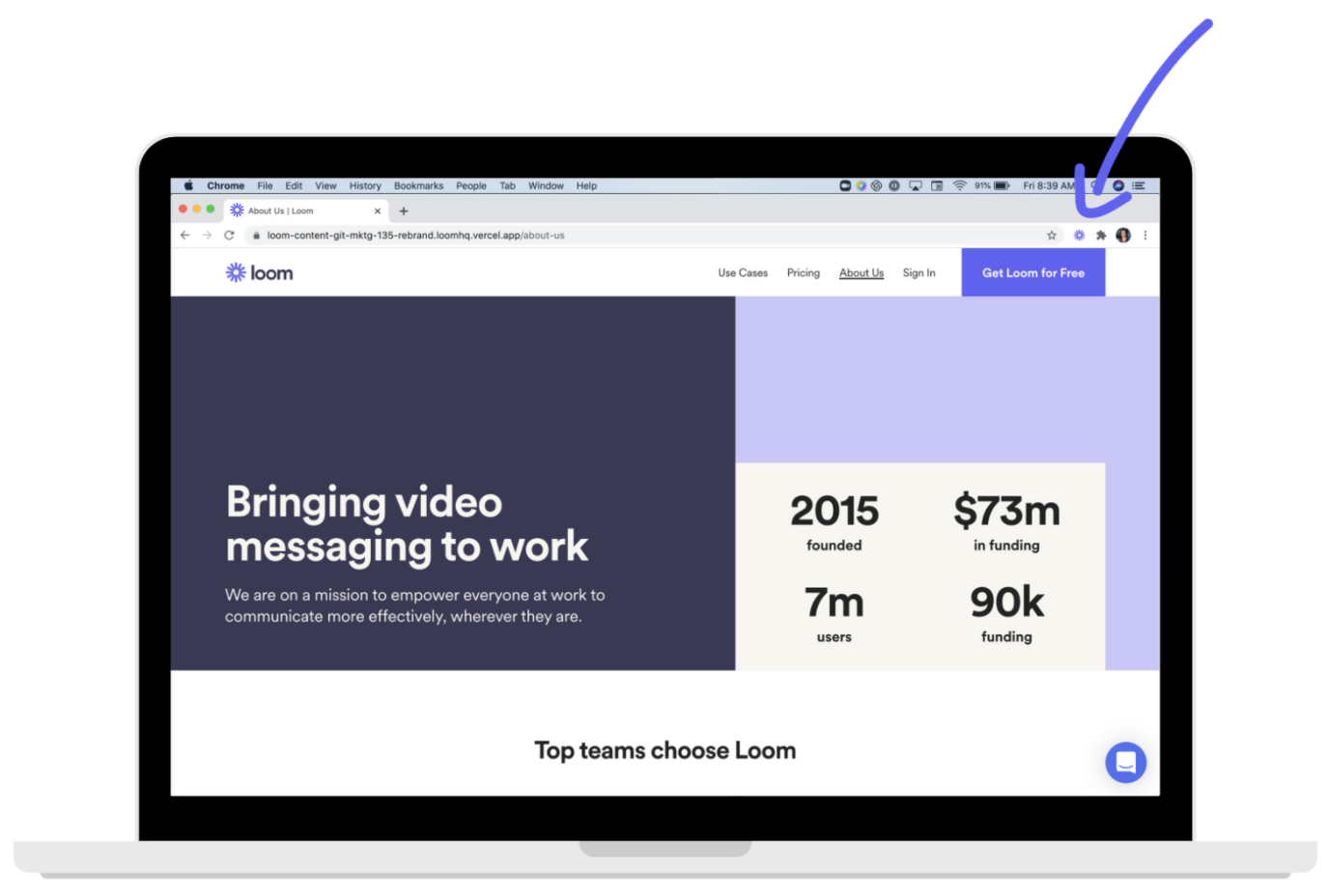Open a new tab with the plus button

pos(404,211)
